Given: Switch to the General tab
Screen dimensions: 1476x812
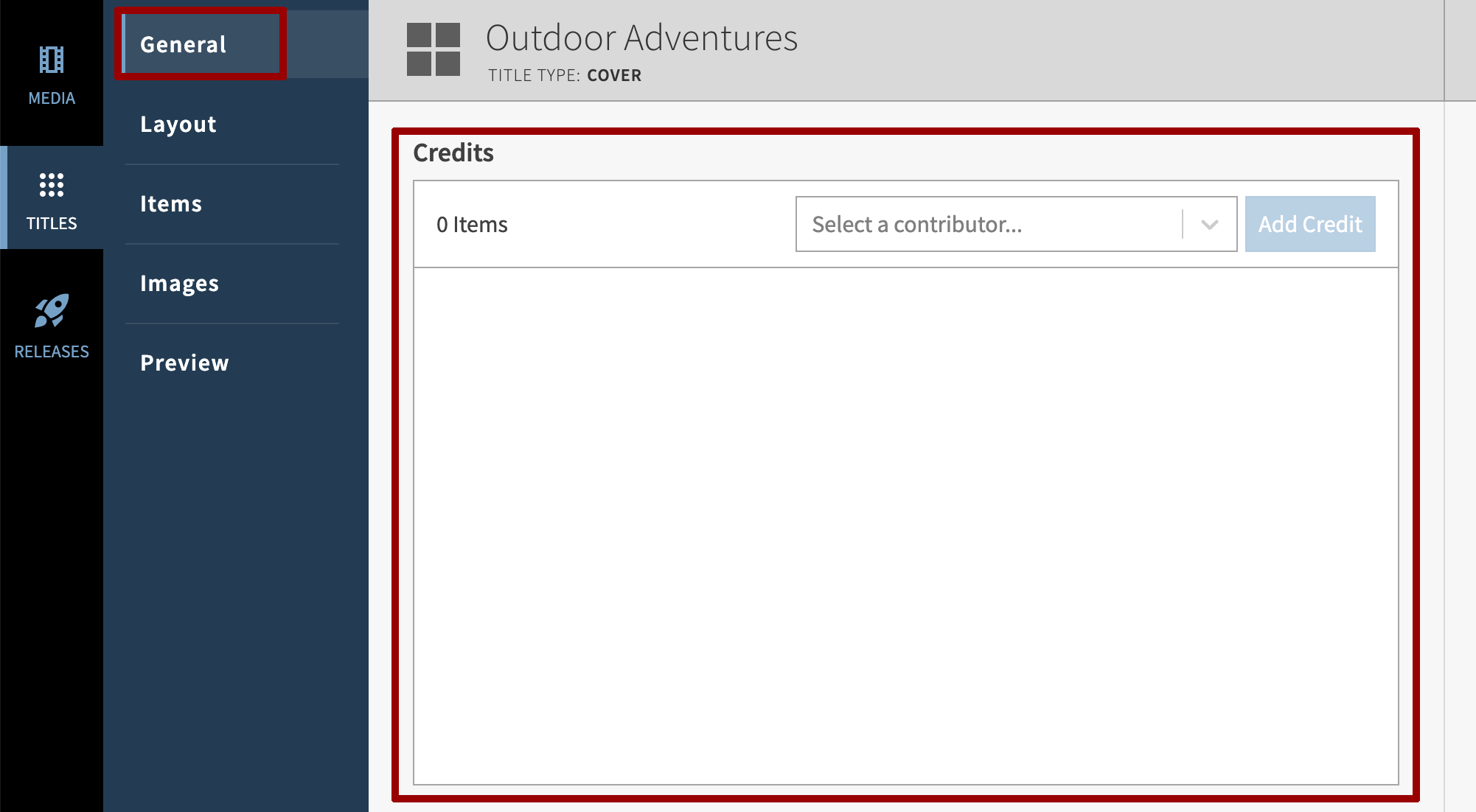Looking at the screenshot, I should pyautogui.click(x=183, y=44).
